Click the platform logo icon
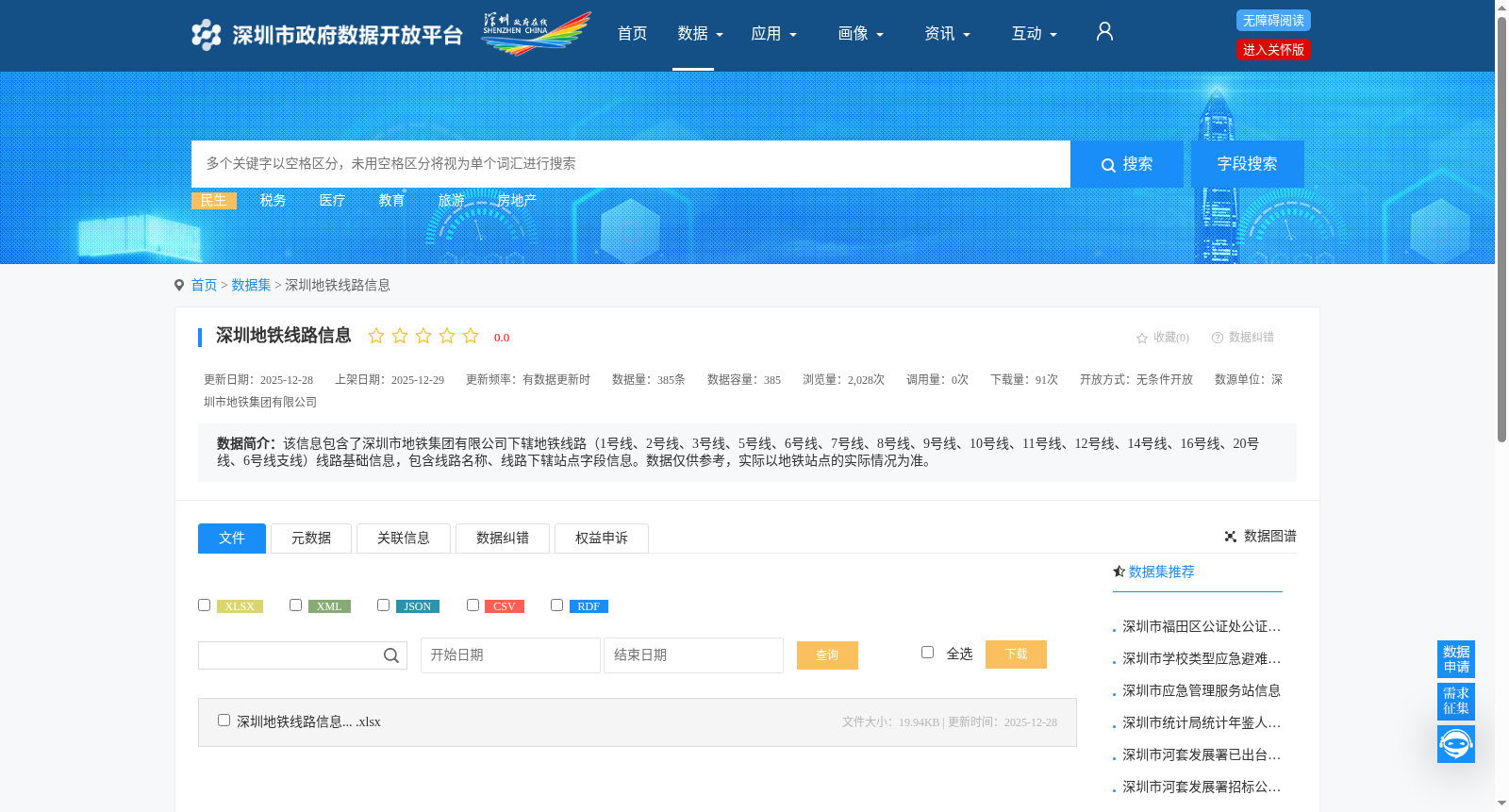 point(206,35)
